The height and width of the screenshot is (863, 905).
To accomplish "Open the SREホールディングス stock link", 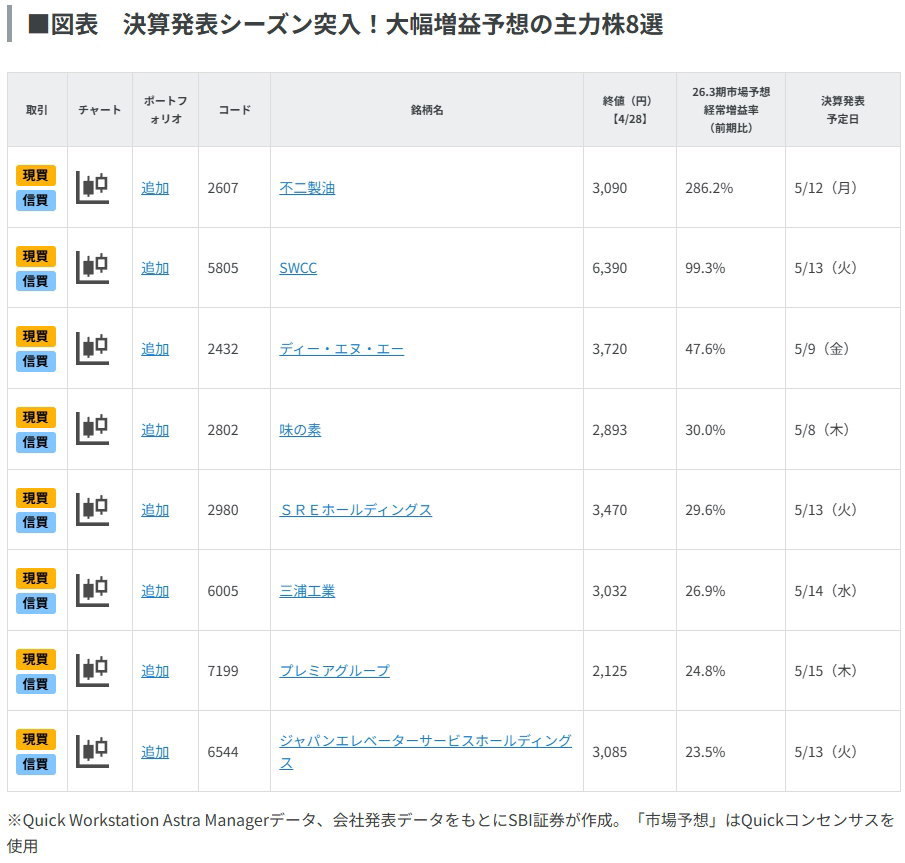I will click(x=356, y=510).
